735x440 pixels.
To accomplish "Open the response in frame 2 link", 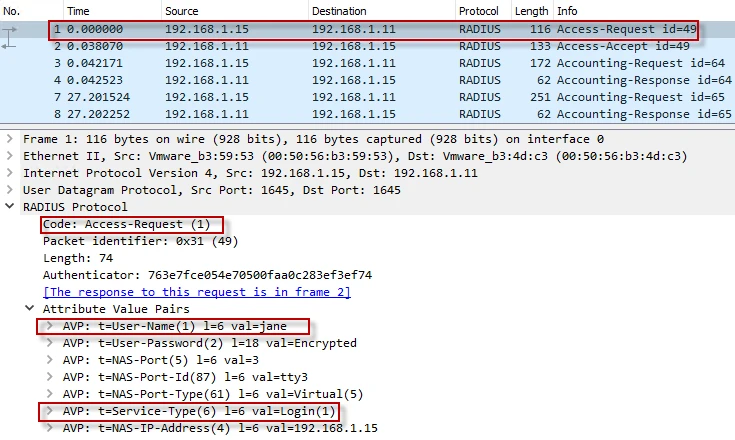I will click(196, 292).
